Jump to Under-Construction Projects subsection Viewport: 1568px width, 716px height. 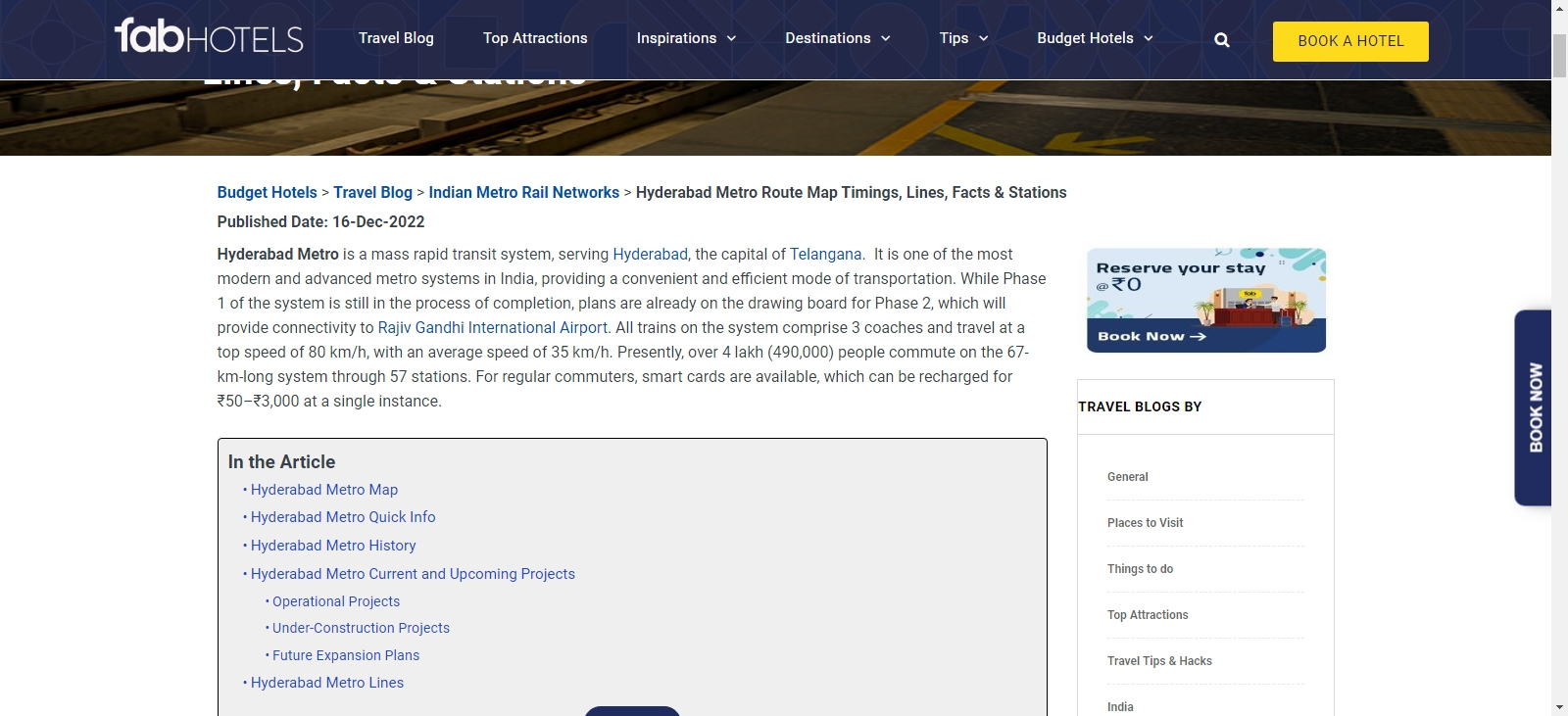pyautogui.click(x=361, y=628)
